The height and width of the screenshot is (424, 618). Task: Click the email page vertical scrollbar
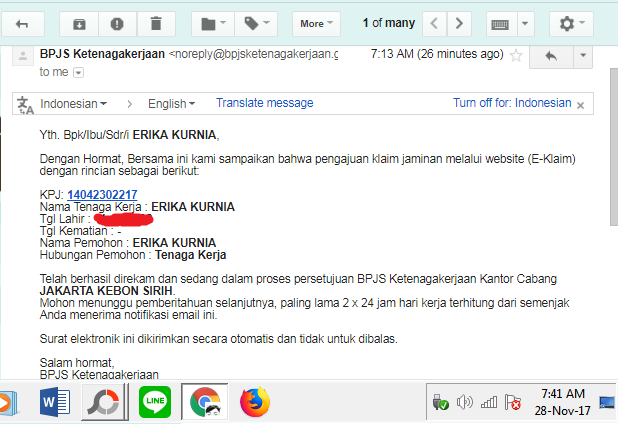coord(614,147)
